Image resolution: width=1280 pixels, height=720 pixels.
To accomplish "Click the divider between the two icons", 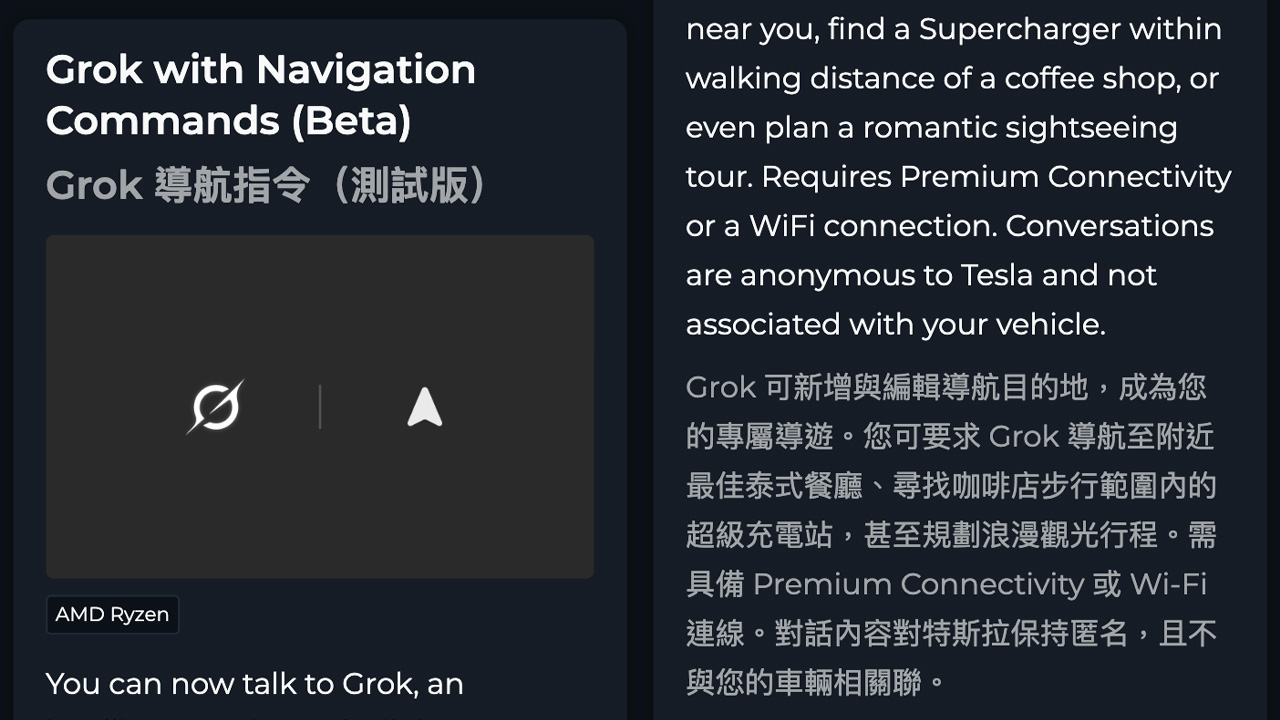I will pyautogui.click(x=320, y=407).
